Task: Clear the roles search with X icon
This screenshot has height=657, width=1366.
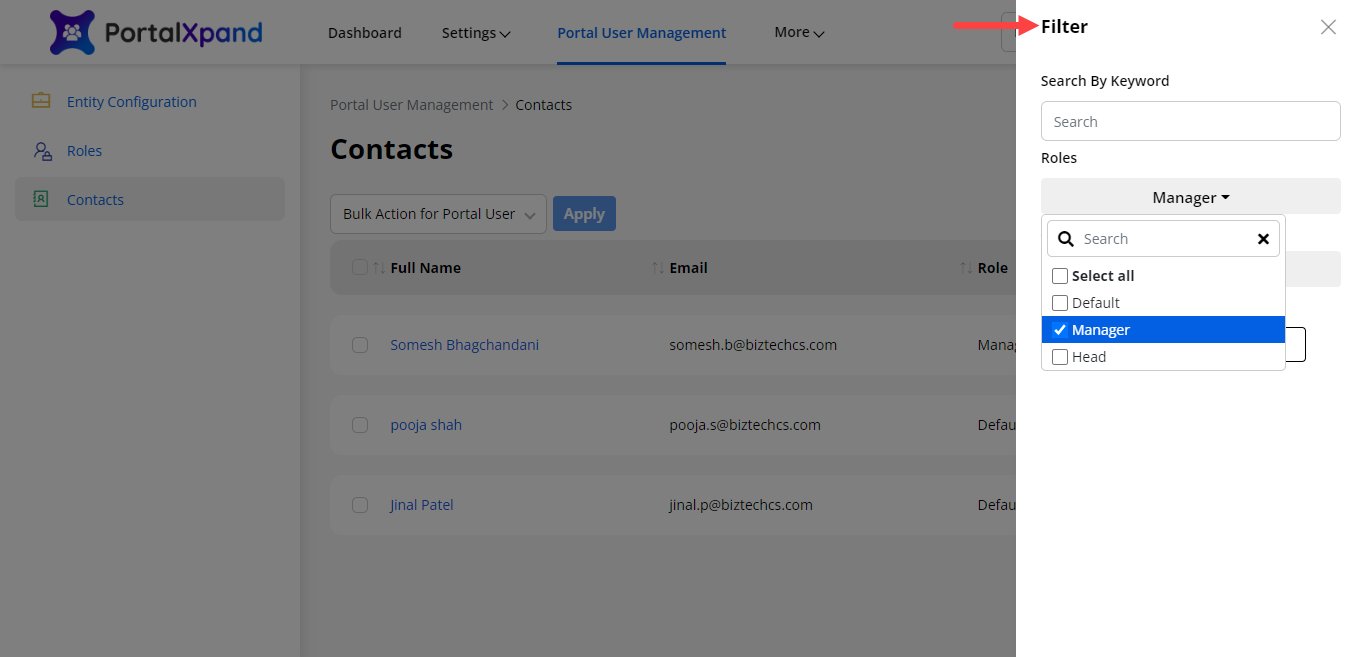Action: 1263,239
